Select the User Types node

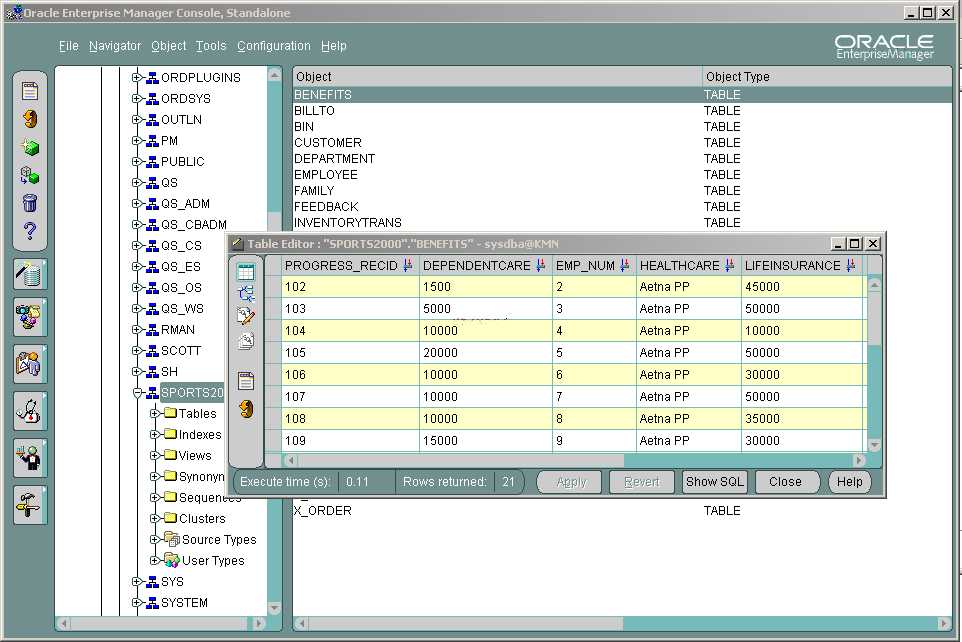click(213, 560)
